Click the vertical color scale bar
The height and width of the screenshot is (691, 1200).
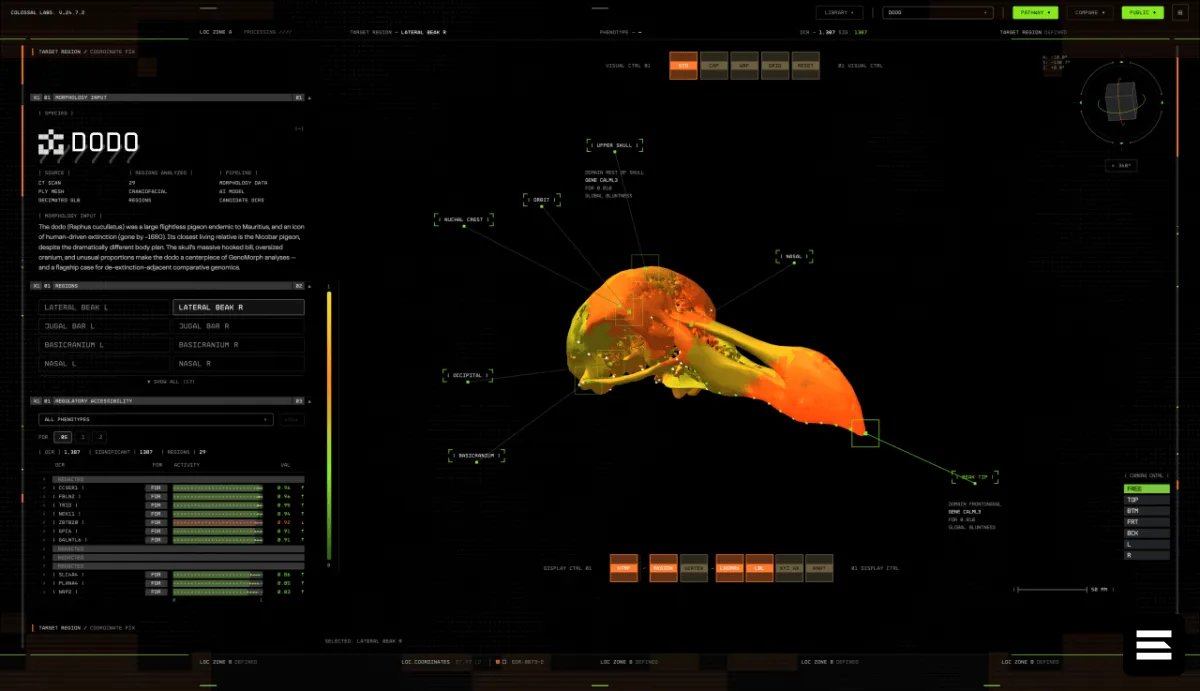(329, 428)
